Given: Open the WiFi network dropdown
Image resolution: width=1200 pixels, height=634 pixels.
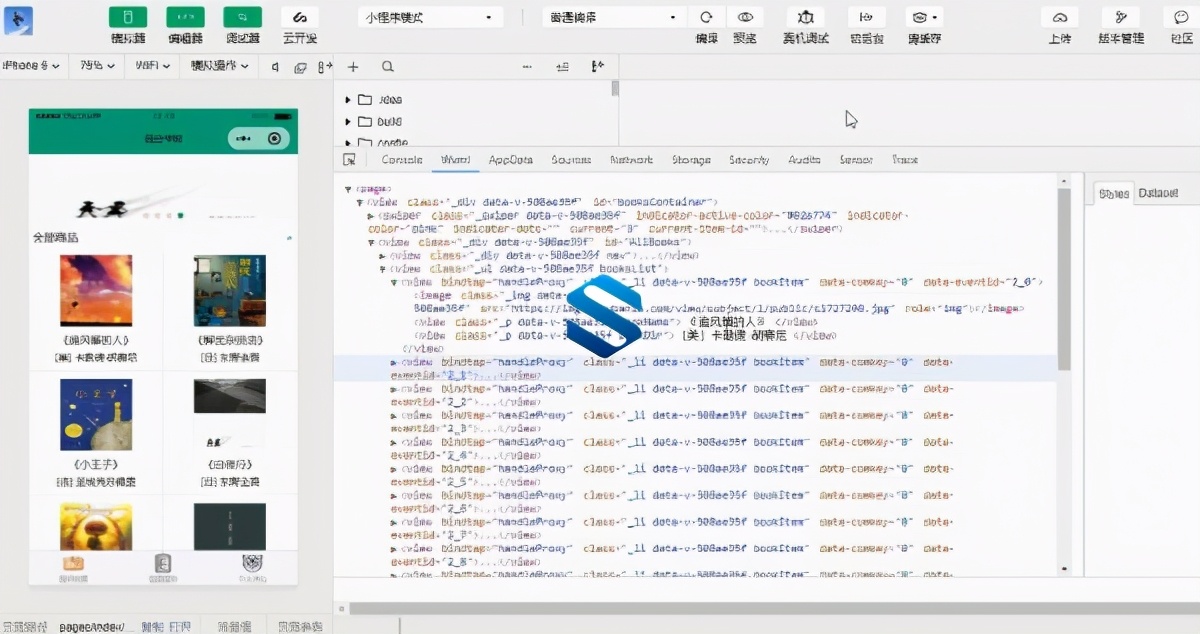Looking at the screenshot, I should pyautogui.click(x=151, y=66).
